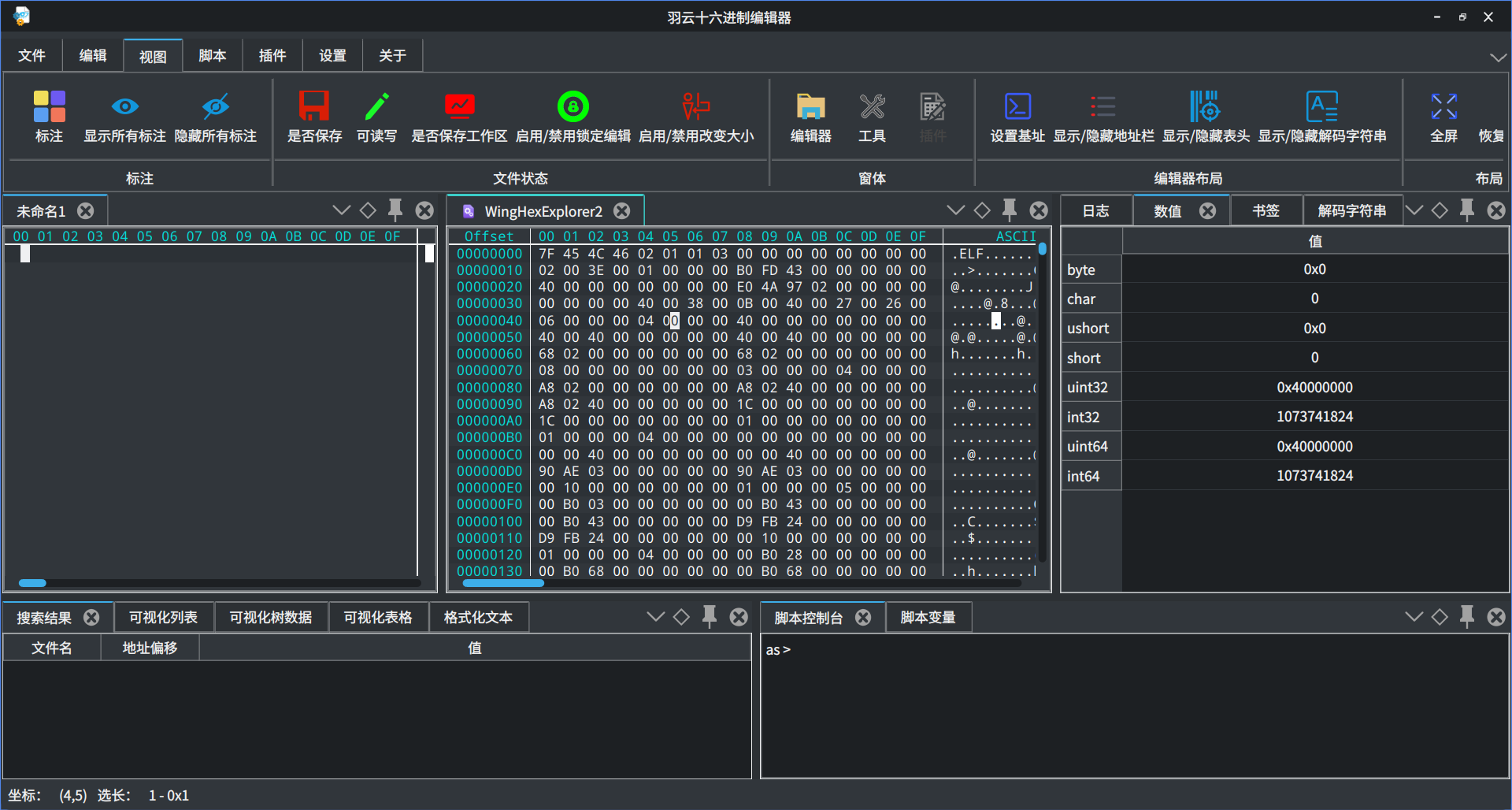Image resolution: width=1512 pixels, height=810 pixels.
Task: Open the 文件 menu tab
Action: point(31,55)
